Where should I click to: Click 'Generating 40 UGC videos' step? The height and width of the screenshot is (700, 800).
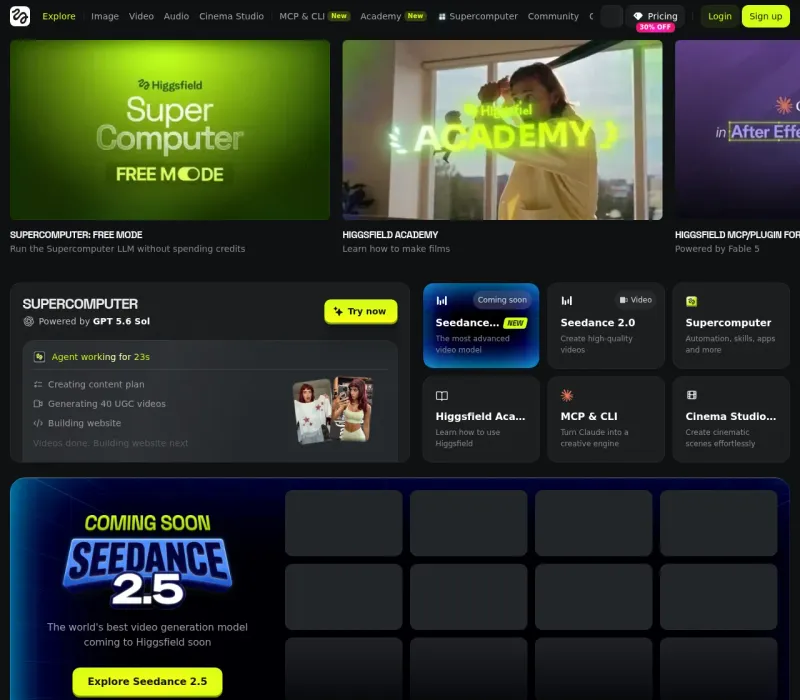tap(107, 404)
